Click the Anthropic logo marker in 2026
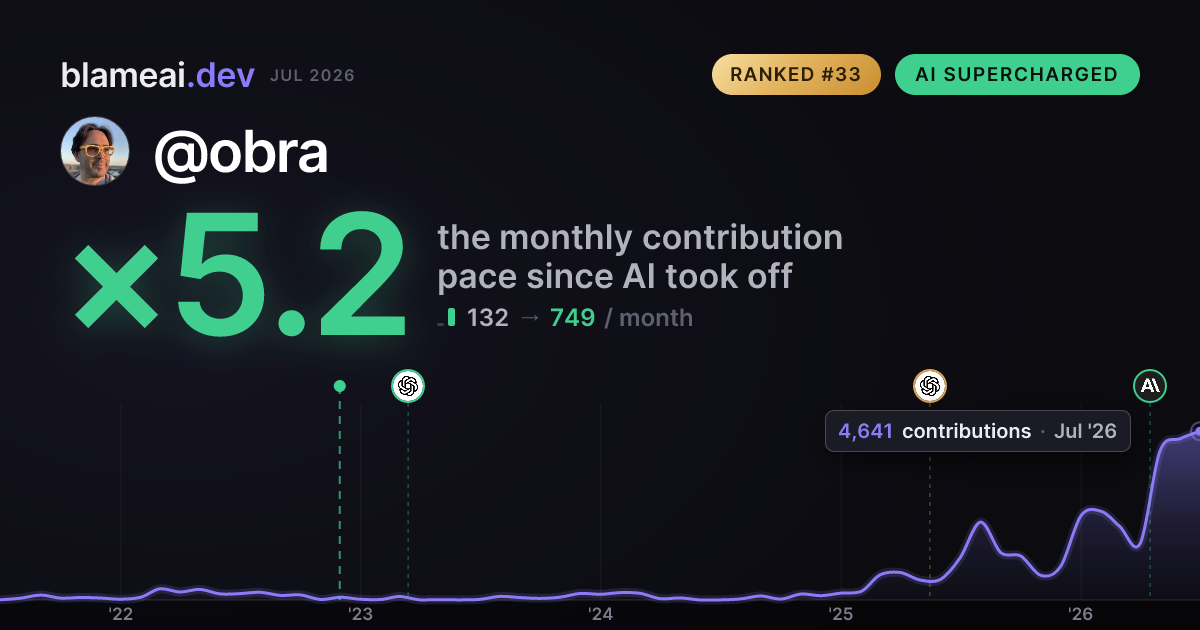 1150,385
